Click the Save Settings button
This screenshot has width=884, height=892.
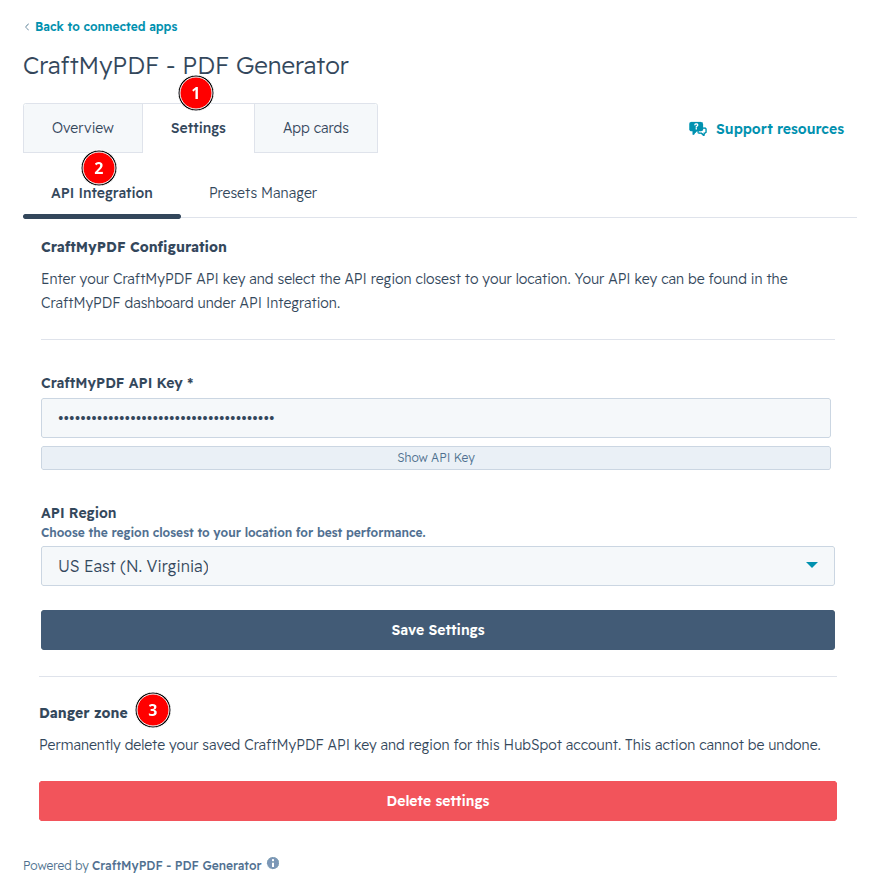(x=437, y=630)
